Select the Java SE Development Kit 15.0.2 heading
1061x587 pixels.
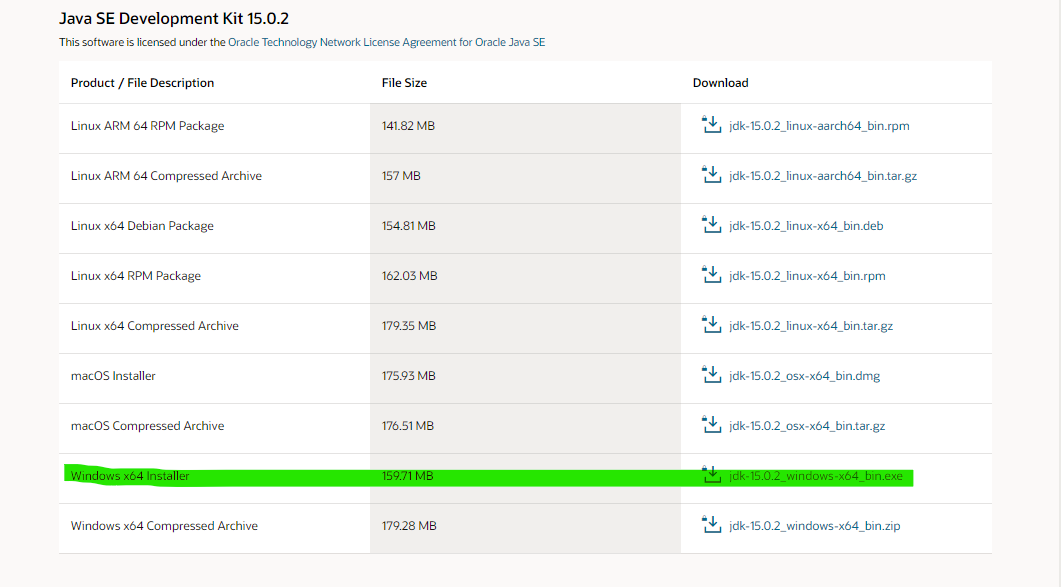174,18
